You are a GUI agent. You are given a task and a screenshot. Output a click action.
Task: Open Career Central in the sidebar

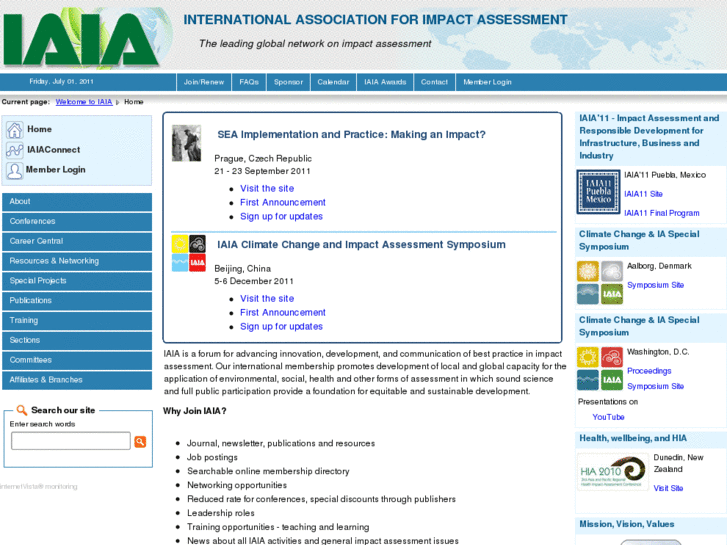point(77,241)
